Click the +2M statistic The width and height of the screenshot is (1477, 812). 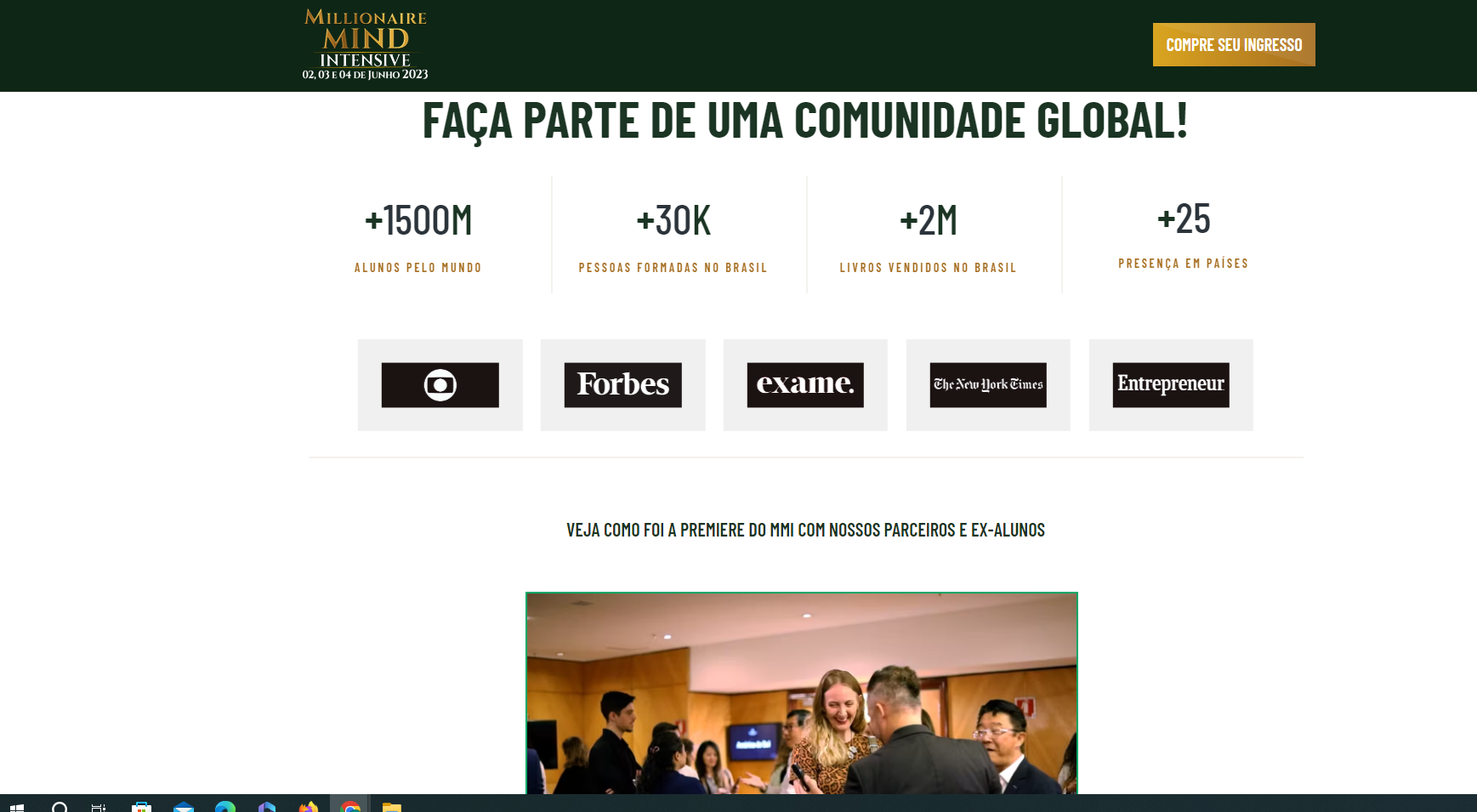[929, 220]
